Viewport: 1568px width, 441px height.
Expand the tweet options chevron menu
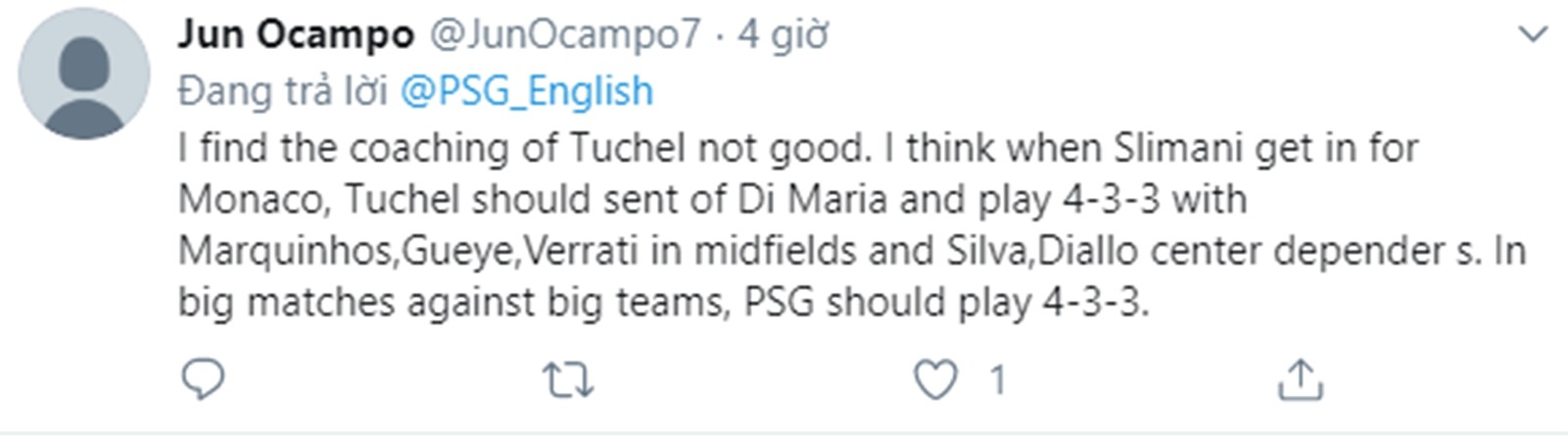(x=1532, y=35)
